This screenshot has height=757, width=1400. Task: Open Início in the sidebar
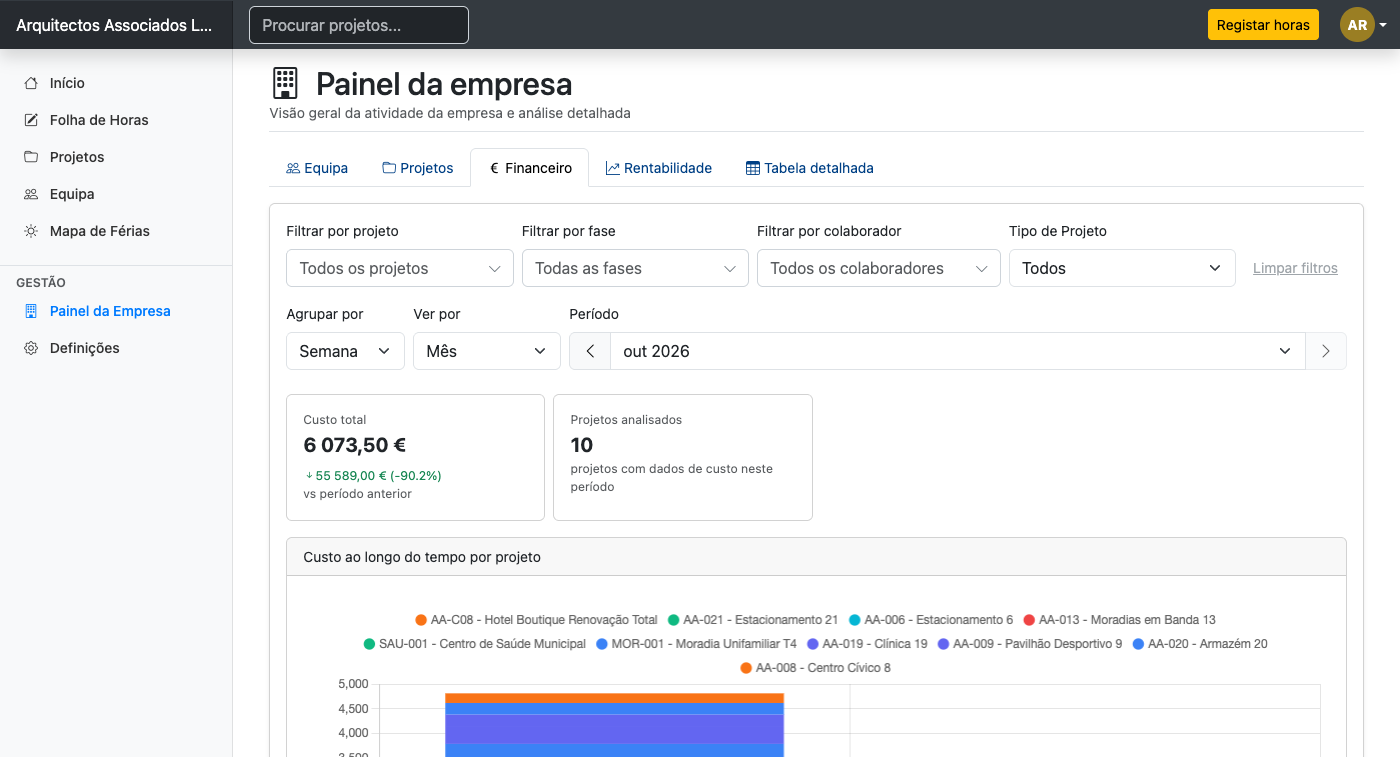click(116, 83)
